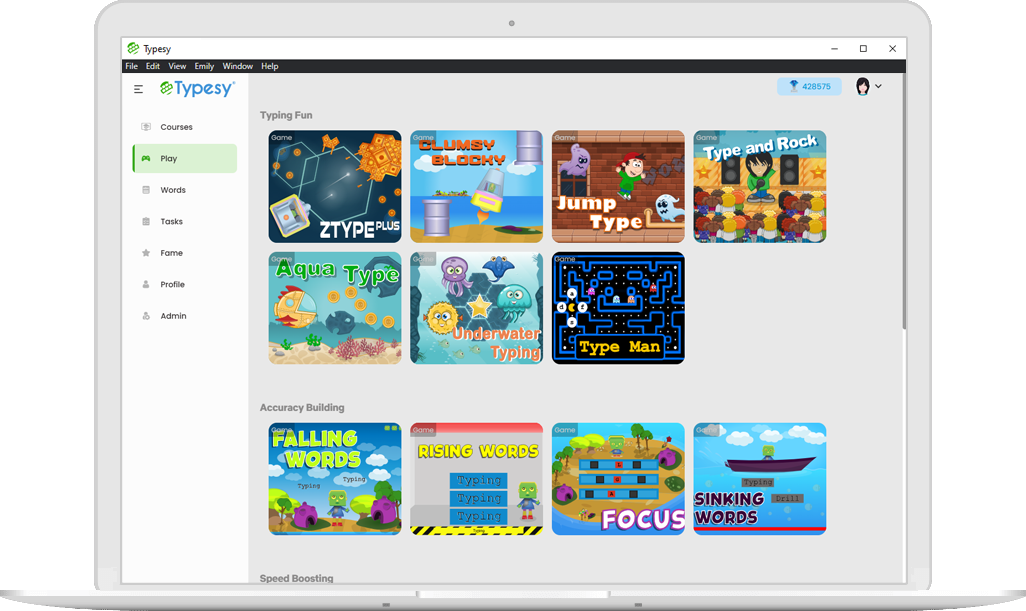Click the user avatar picture

coord(863,86)
